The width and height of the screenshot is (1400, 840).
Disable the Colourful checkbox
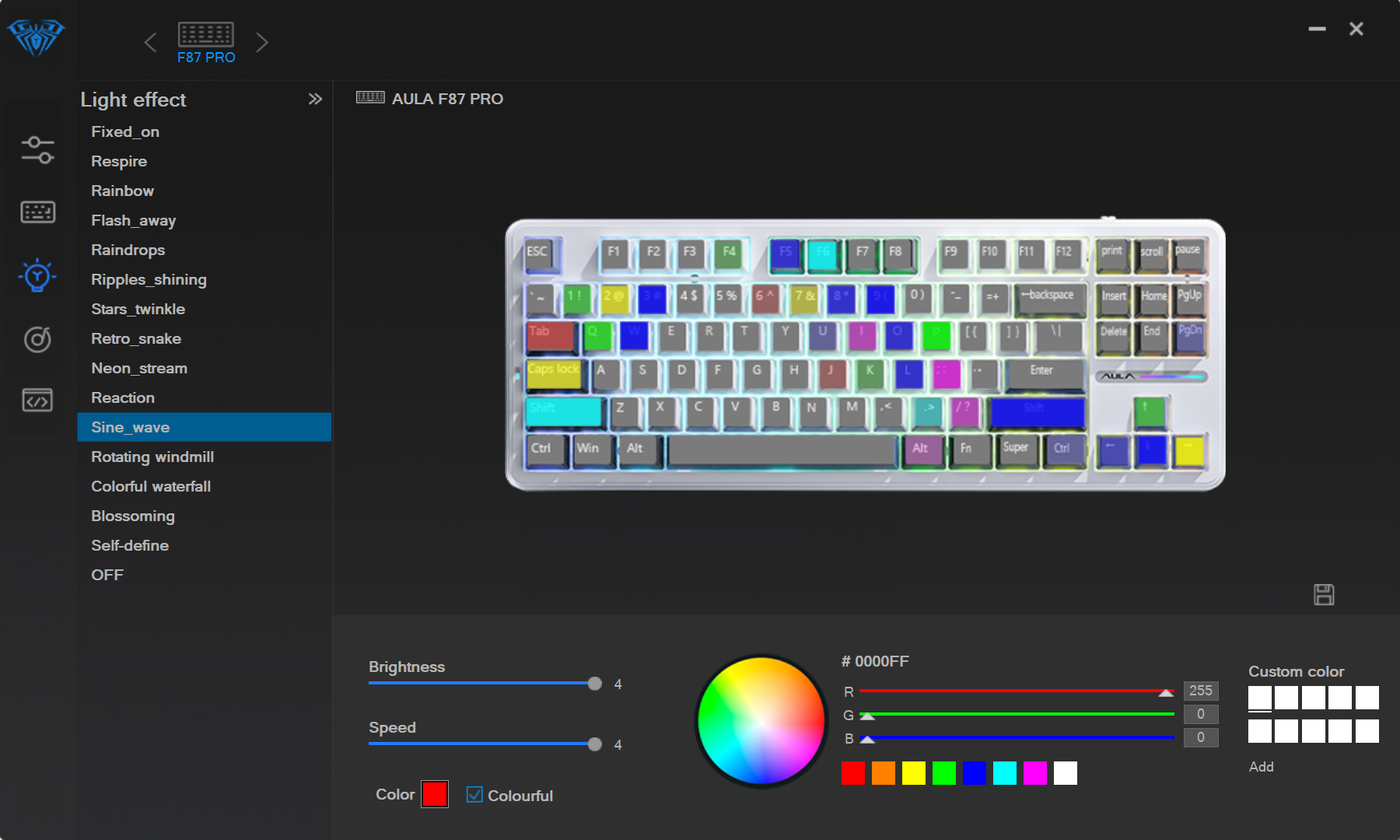pos(474,794)
